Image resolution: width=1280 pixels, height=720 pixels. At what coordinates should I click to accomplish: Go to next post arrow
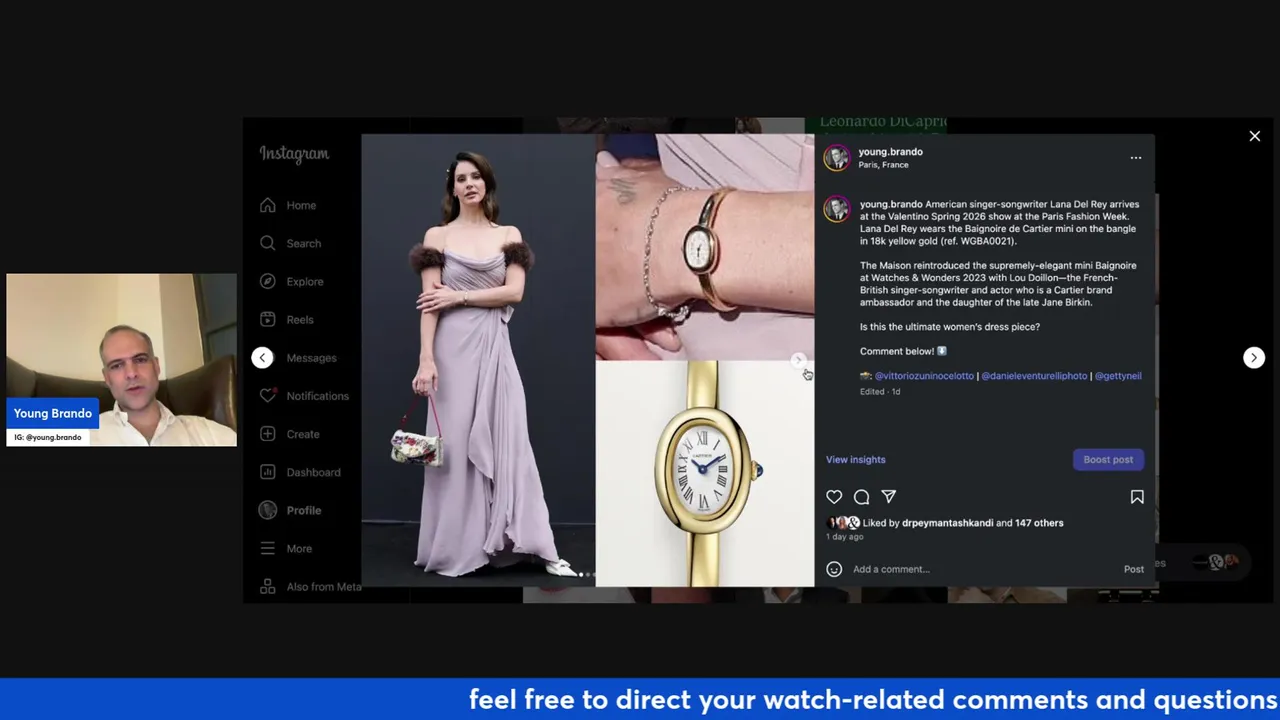pyautogui.click(x=1253, y=358)
